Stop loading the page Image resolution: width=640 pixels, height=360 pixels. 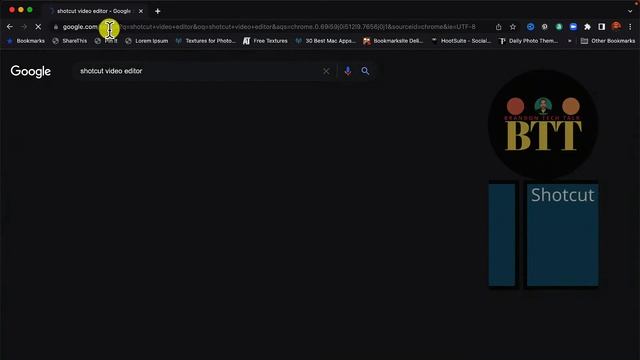(x=38, y=27)
